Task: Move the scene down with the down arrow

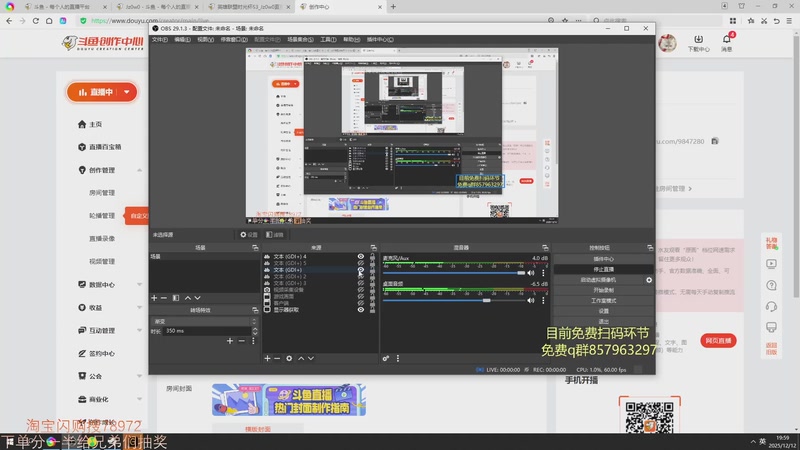Action: pyautogui.click(x=197, y=298)
